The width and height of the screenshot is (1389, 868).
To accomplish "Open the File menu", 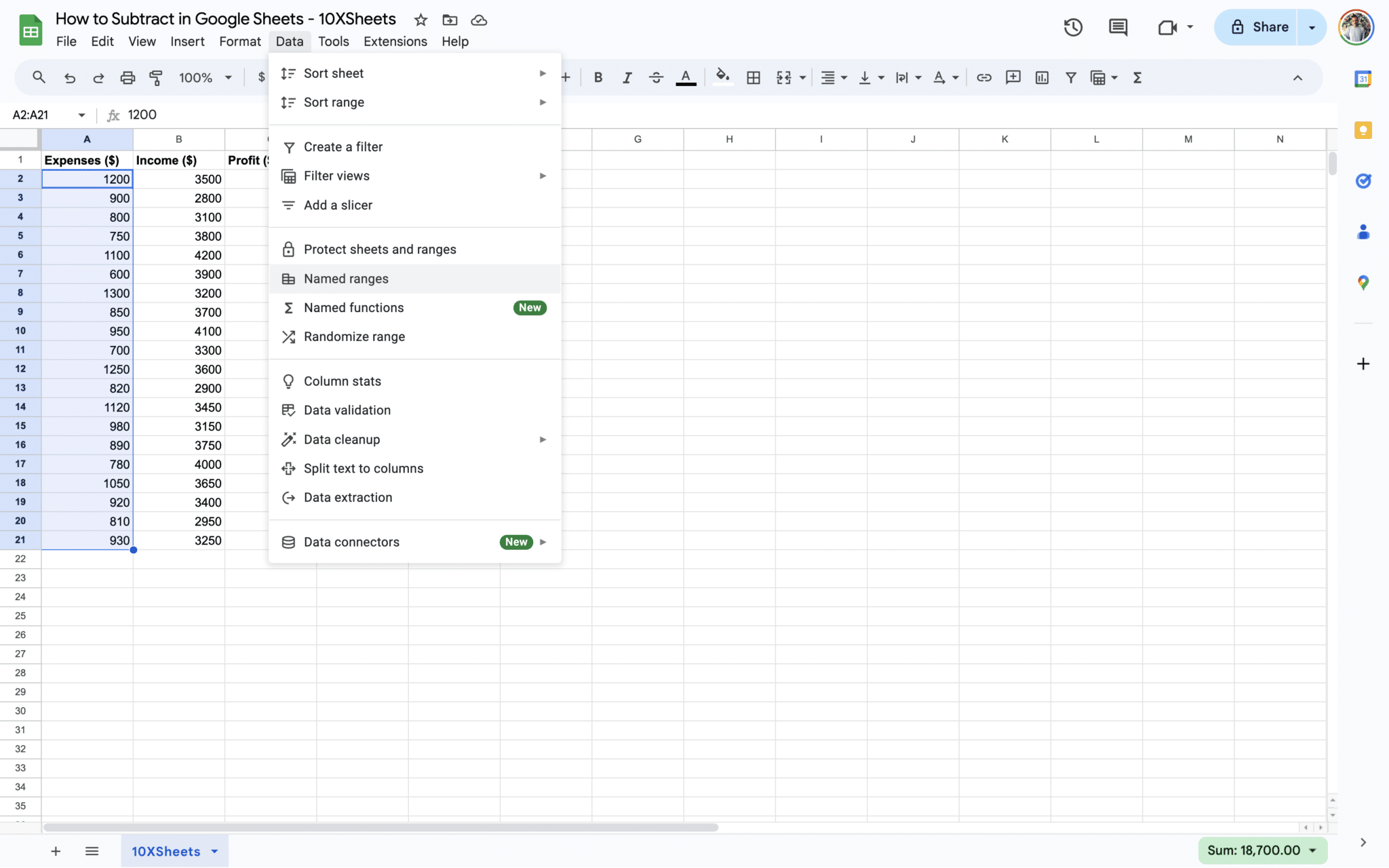I will [66, 41].
